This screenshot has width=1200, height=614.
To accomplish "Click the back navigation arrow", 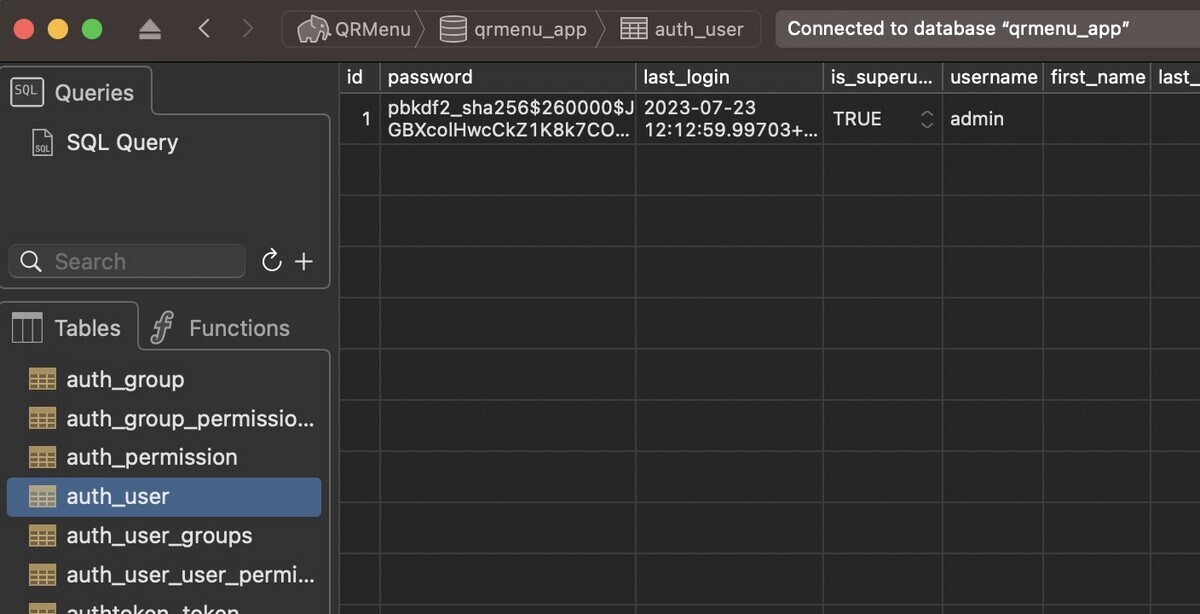I will [204, 29].
